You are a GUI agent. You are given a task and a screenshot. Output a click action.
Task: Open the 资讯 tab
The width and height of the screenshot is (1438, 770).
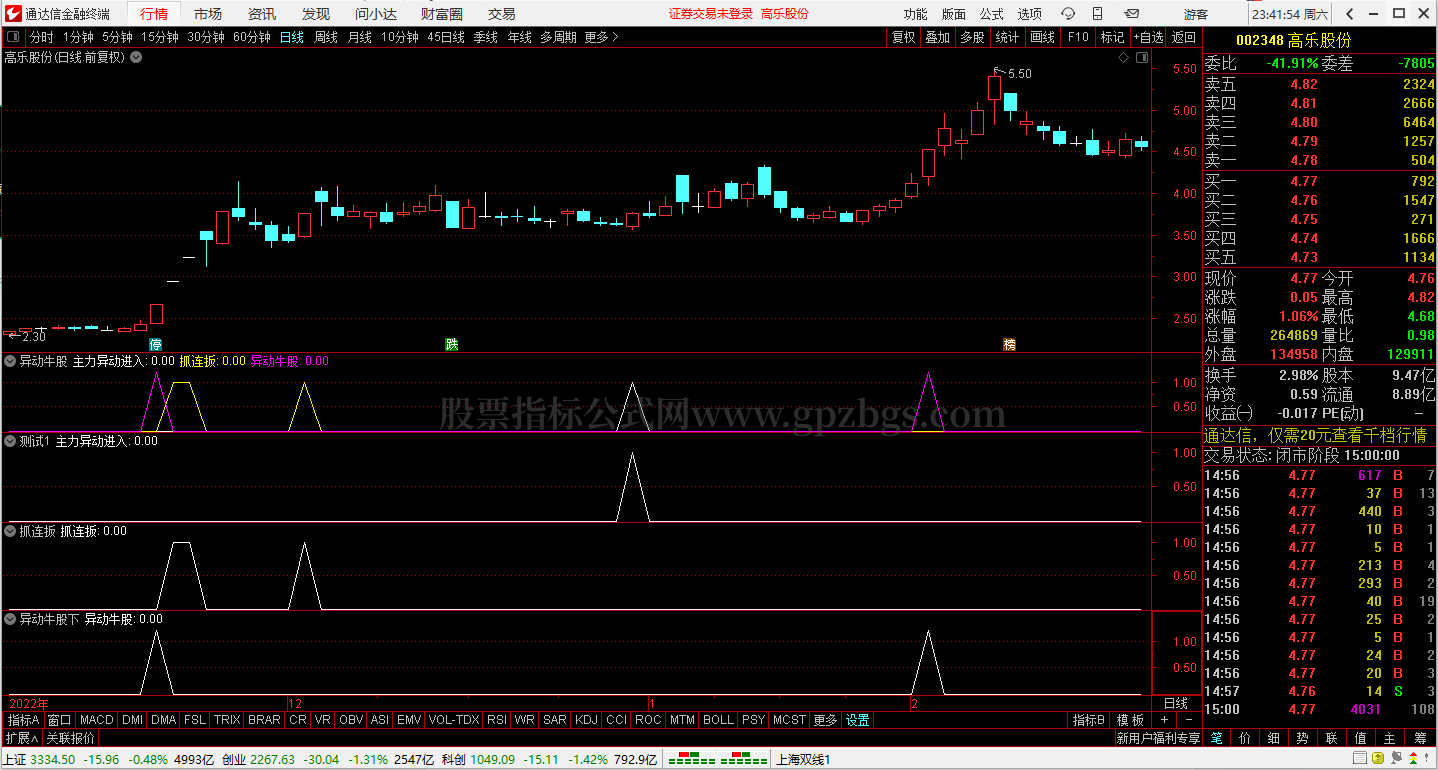tap(262, 14)
